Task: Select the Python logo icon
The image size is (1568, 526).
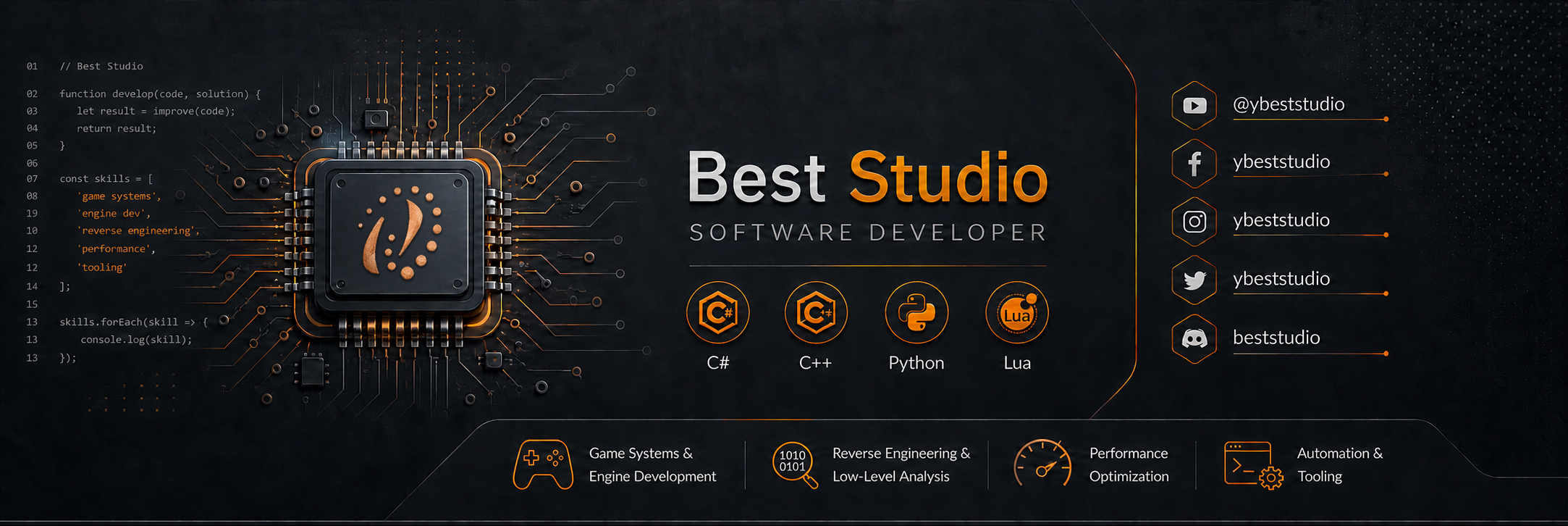Action: coord(916,313)
